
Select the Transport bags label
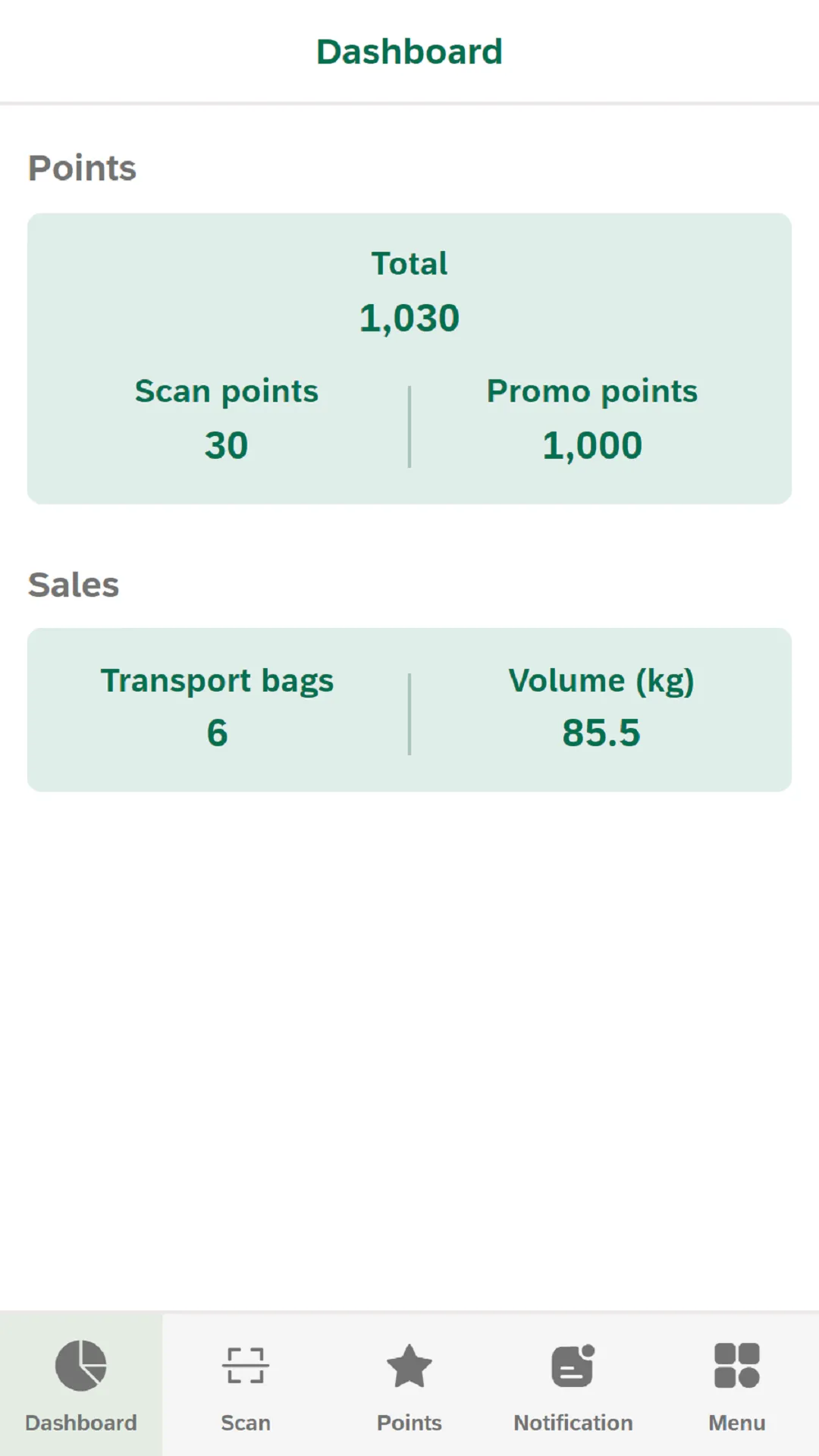point(218,681)
